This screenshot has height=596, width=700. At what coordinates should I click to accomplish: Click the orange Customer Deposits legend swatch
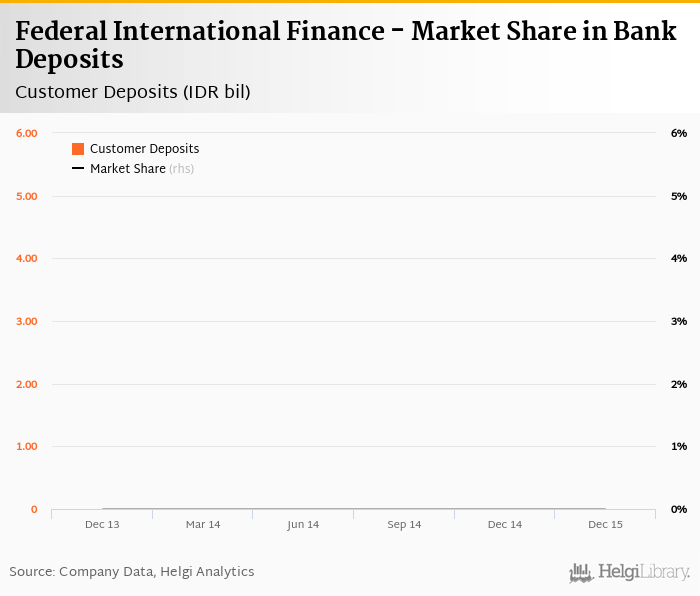(x=78, y=149)
